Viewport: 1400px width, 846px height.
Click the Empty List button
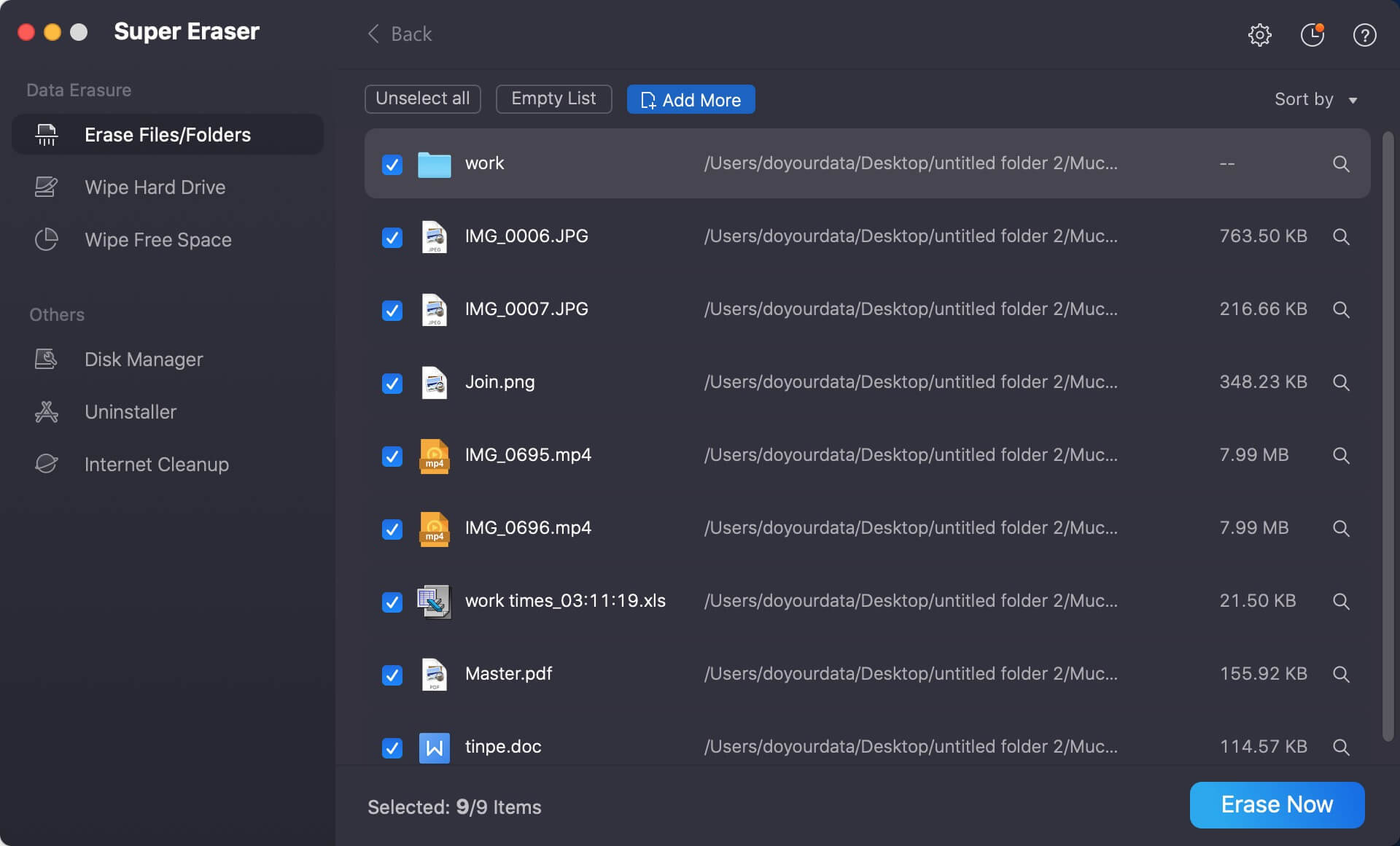pyautogui.click(x=553, y=99)
